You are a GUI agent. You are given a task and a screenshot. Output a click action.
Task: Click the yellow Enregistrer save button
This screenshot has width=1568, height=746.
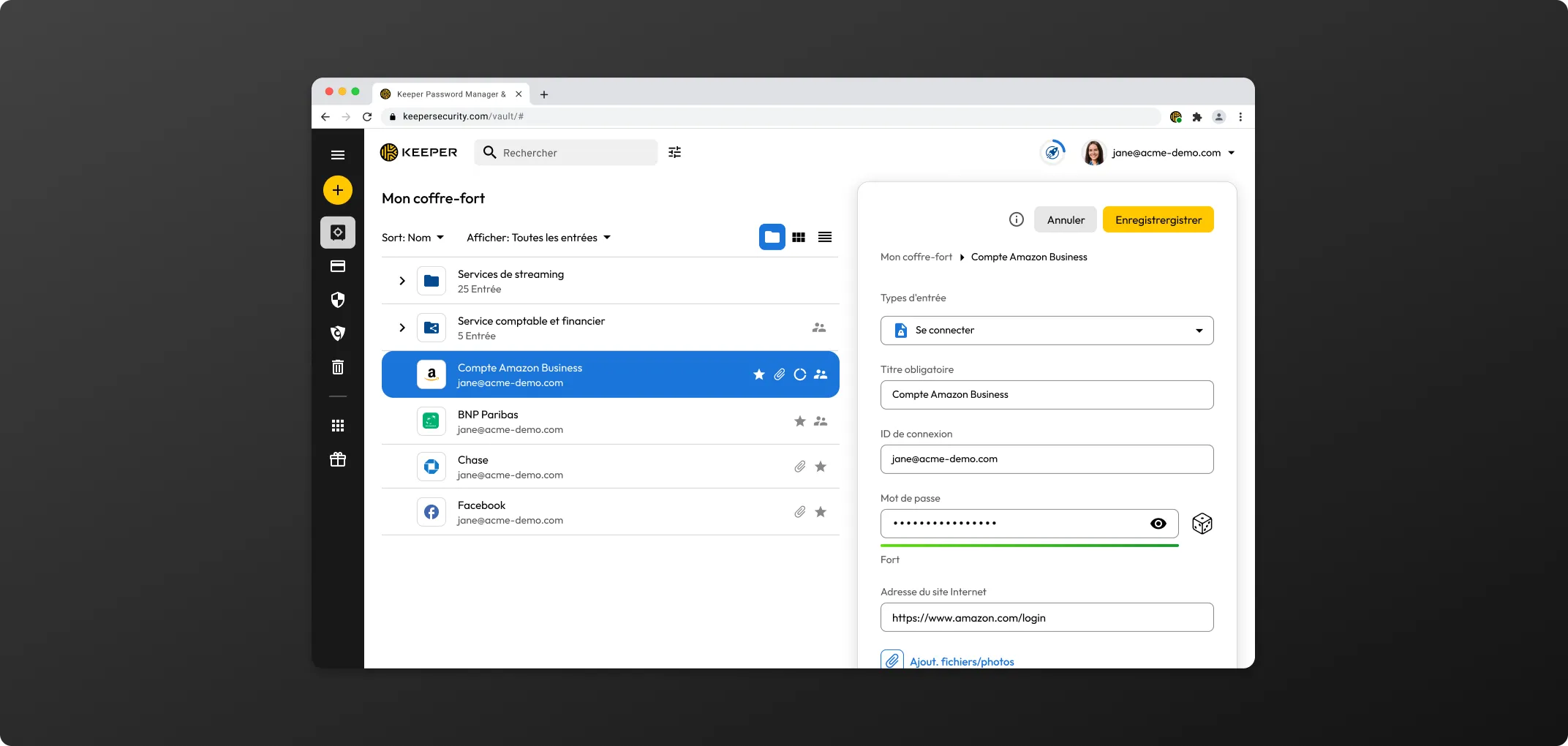click(1158, 219)
